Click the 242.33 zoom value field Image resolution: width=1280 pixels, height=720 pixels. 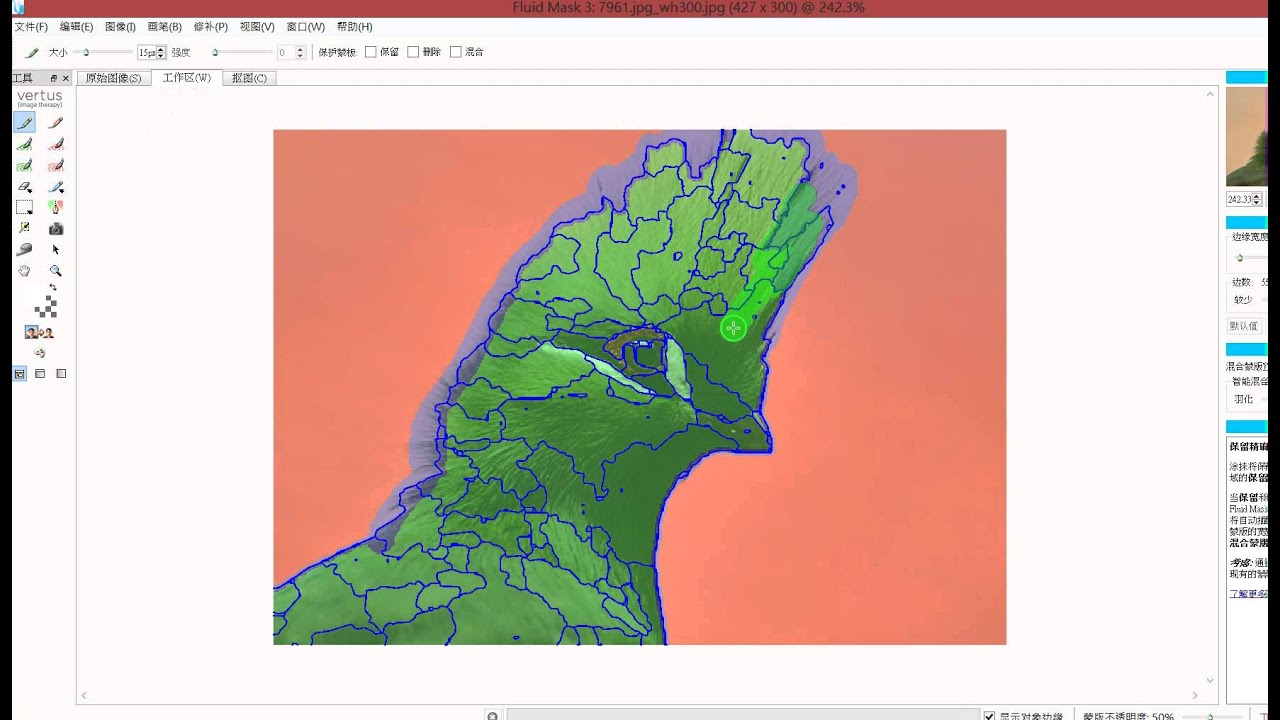point(1240,199)
